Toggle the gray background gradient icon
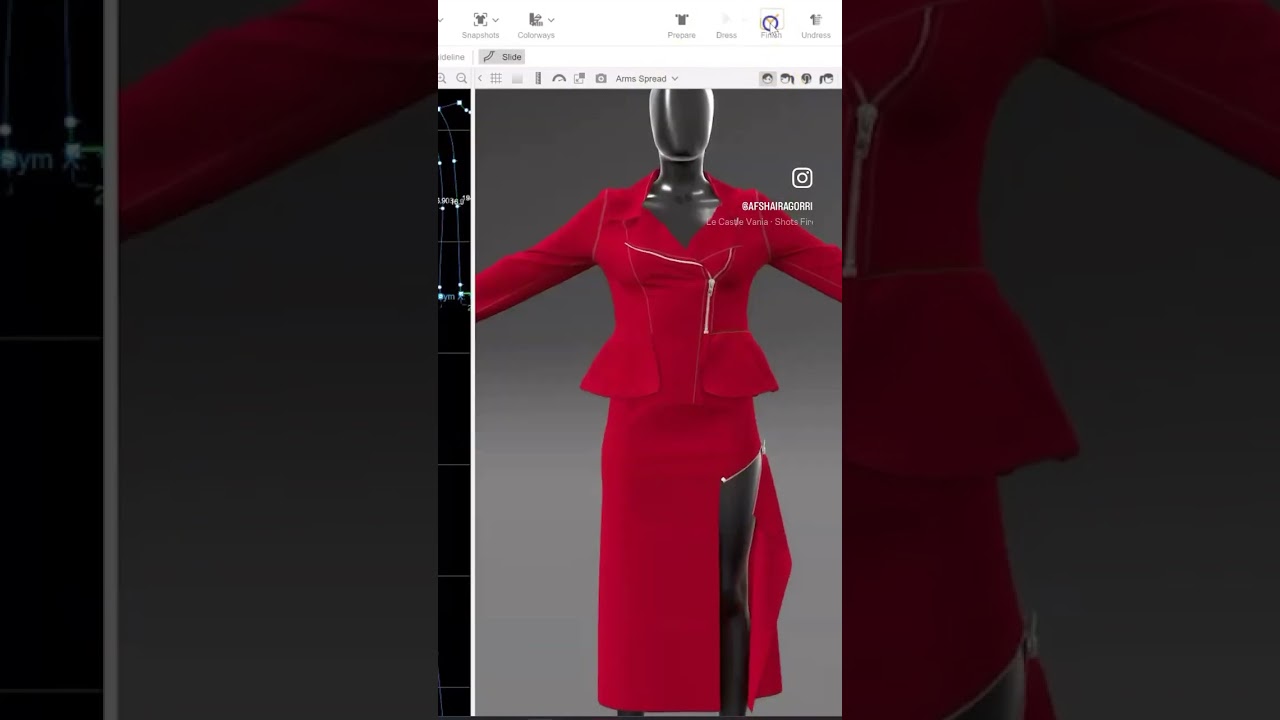The height and width of the screenshot is (720, 1280). coord(517,78)
